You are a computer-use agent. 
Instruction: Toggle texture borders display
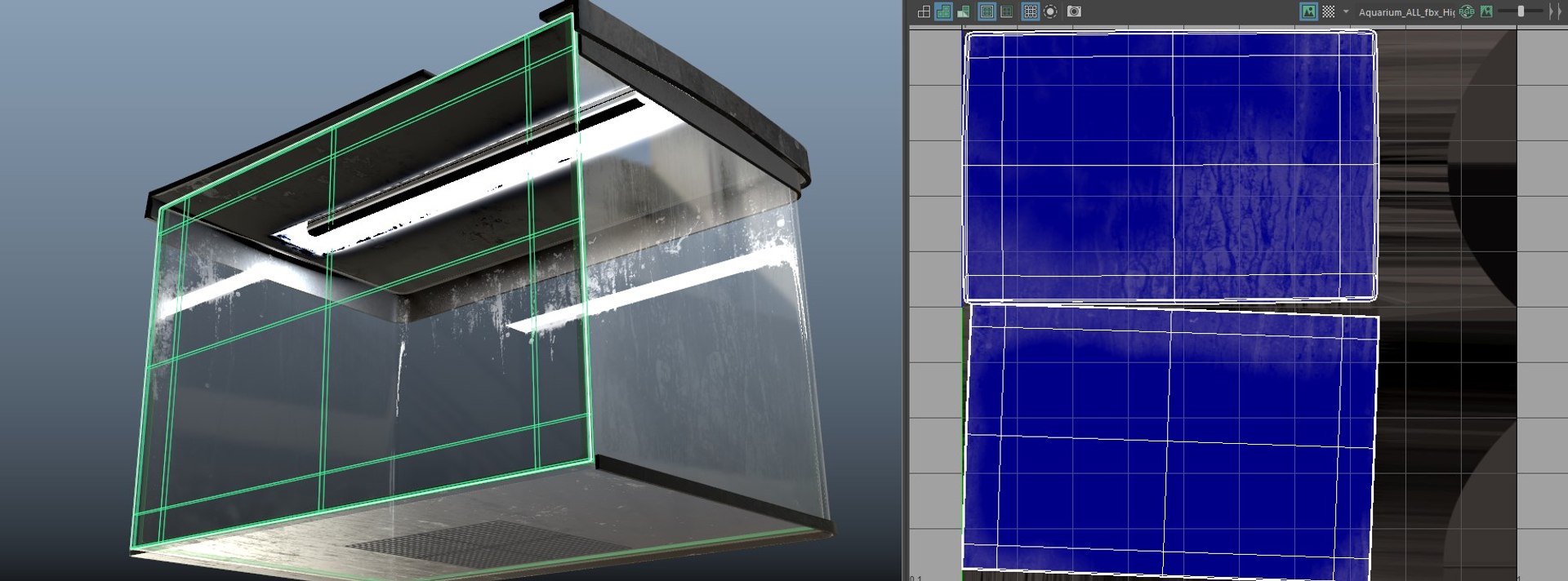987,11
